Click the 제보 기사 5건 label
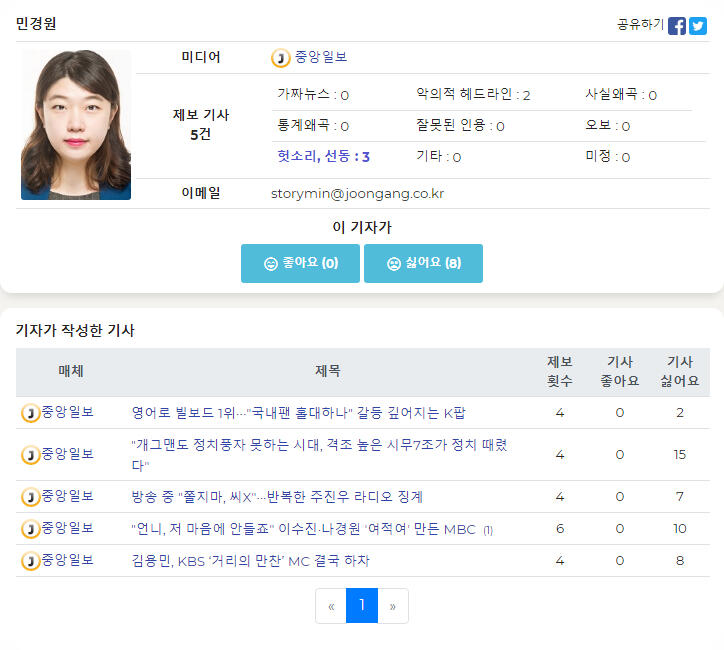Screen dimensions: 724x650 point(201,125)
